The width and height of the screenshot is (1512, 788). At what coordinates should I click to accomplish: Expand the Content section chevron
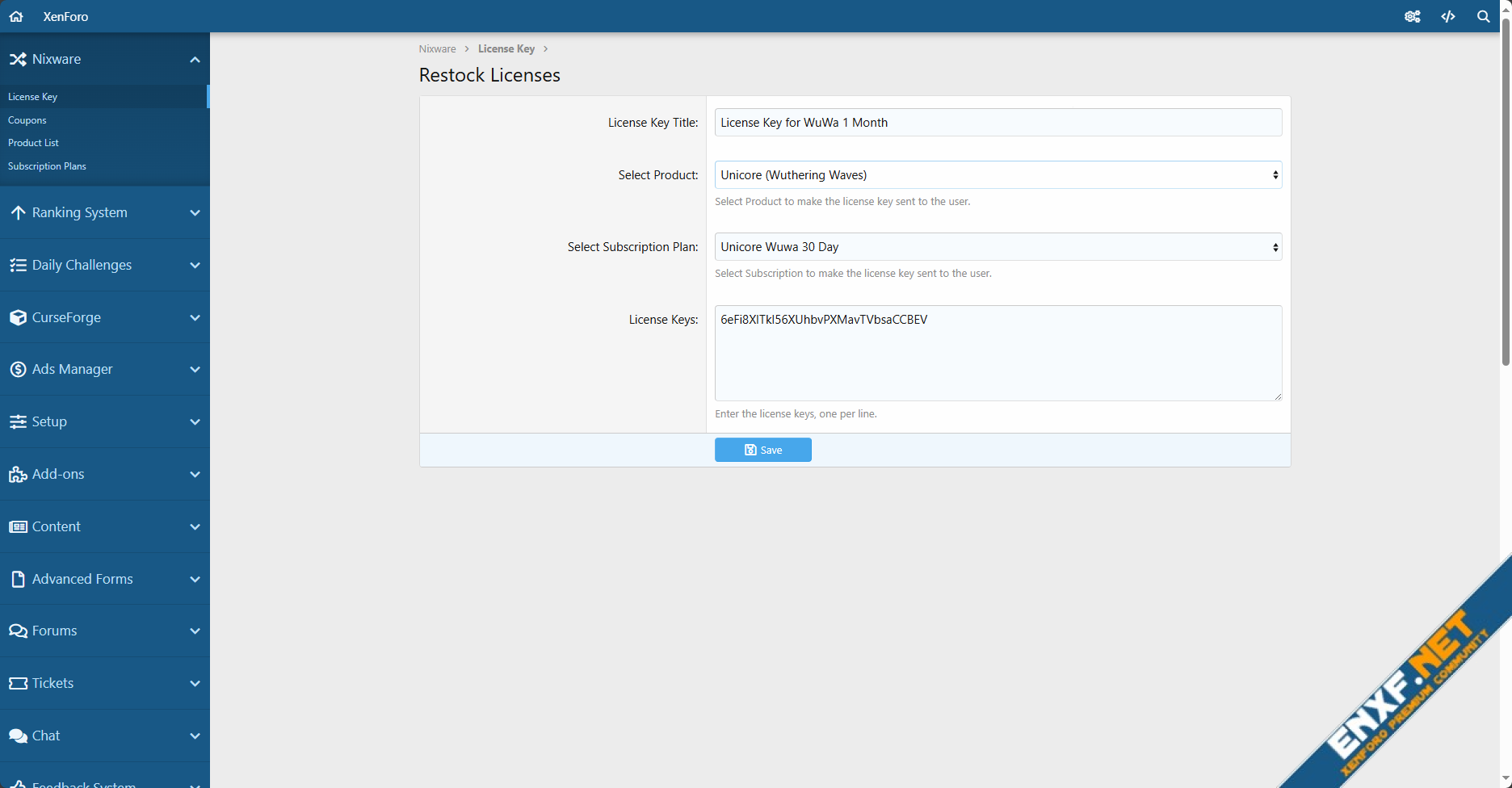point(195,526)
